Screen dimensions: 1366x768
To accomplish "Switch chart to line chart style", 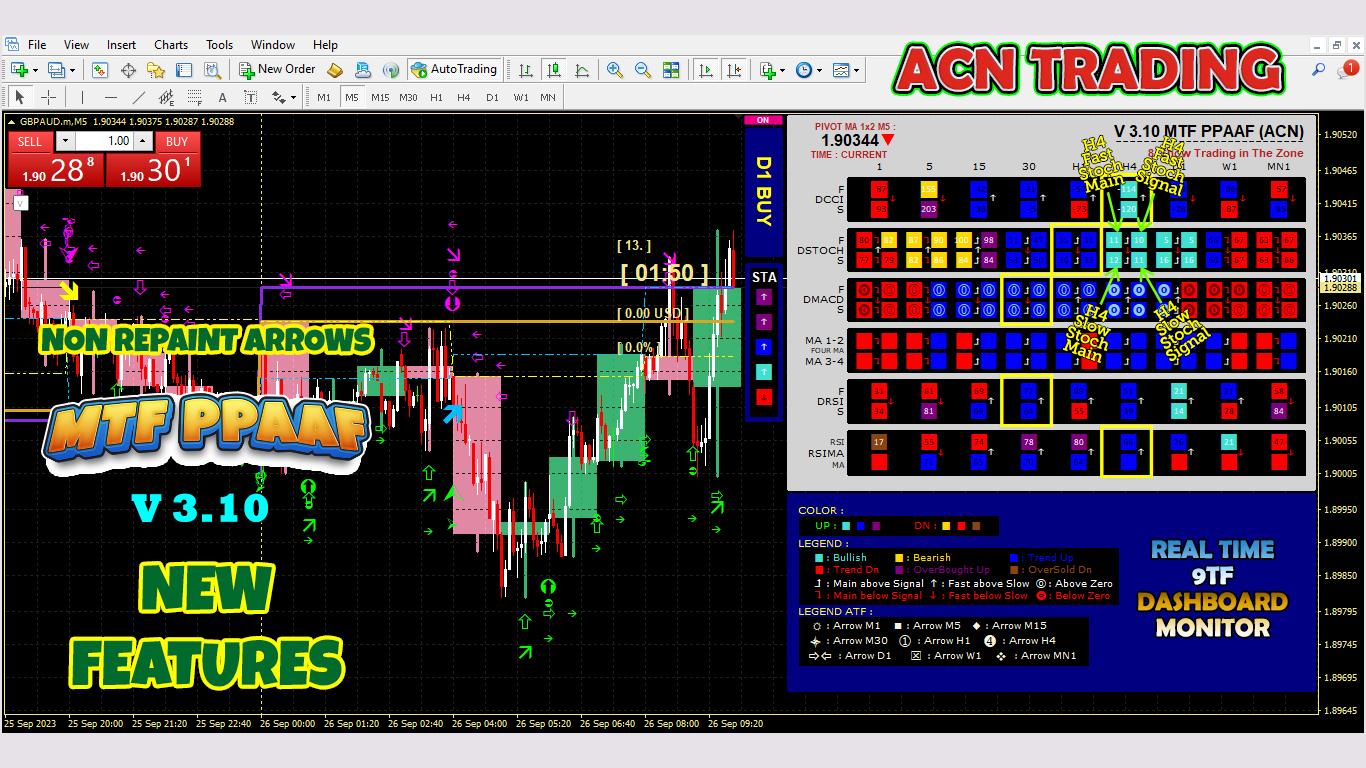I will [581, 70].
